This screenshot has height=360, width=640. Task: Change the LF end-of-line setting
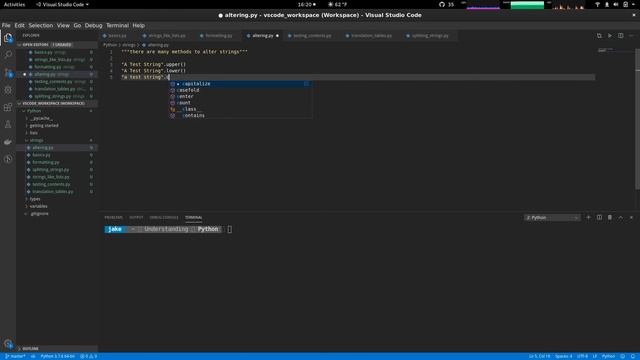[595, 356]
